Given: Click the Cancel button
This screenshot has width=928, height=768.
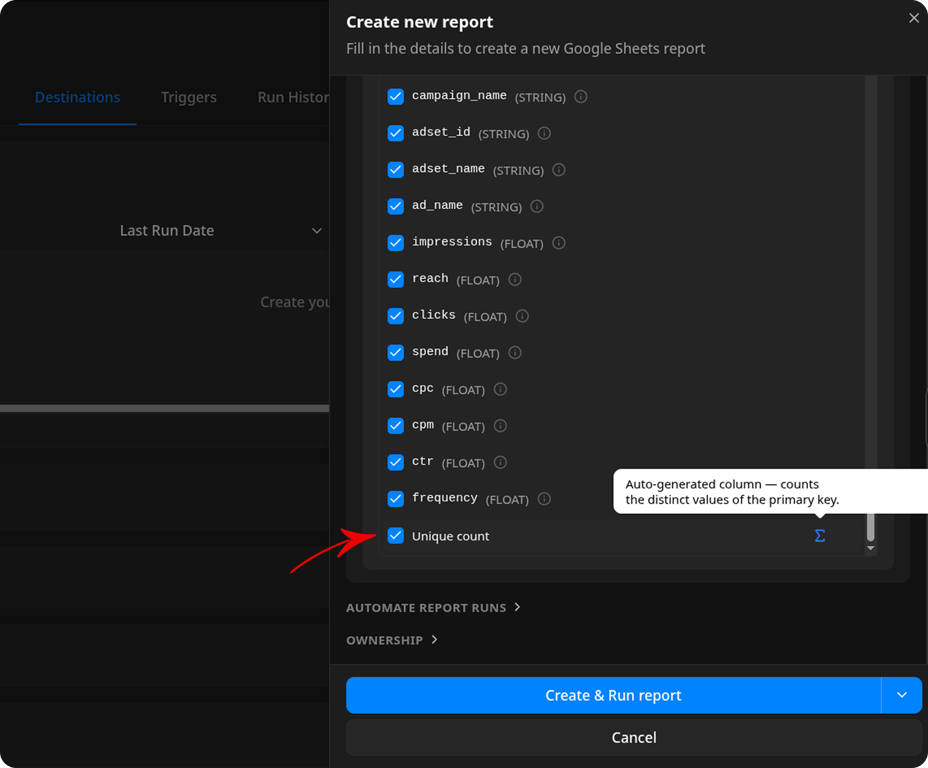Looking at the screenshot, I should [634, 737].
